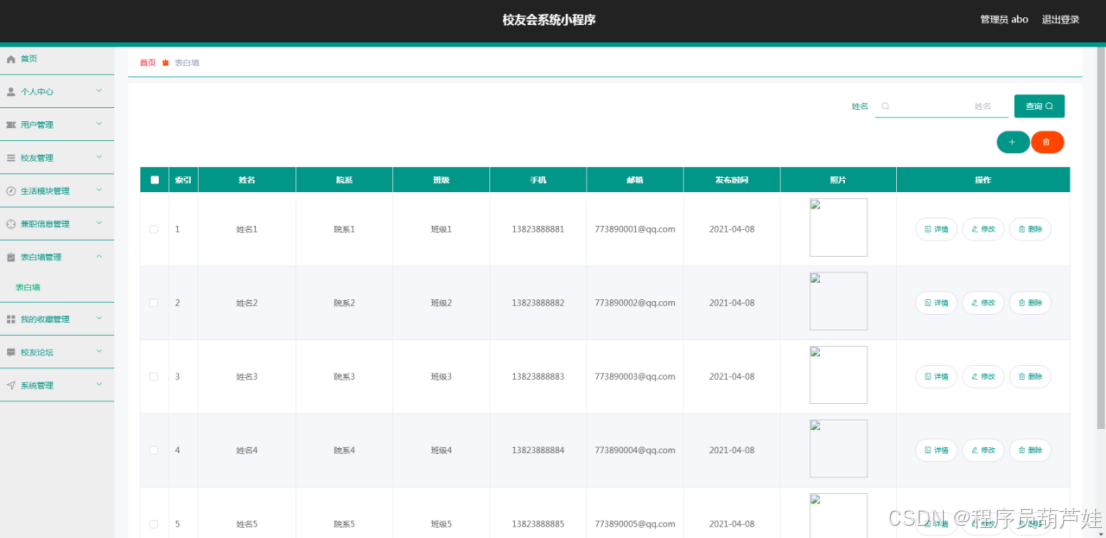Expand 个人中心 using its chevron arrow
Viewport: 1106px width, 538px height.
pos(99,91)
